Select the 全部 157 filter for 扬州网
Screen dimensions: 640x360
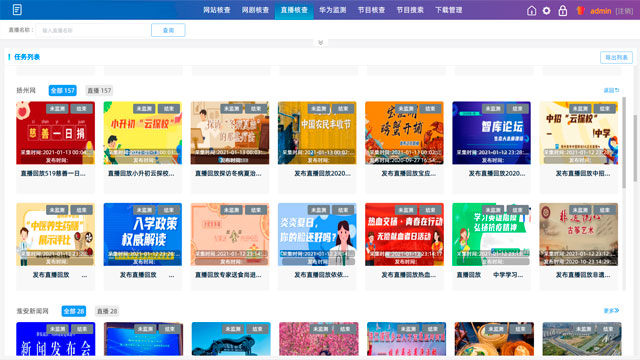click(x=62, y=91)
